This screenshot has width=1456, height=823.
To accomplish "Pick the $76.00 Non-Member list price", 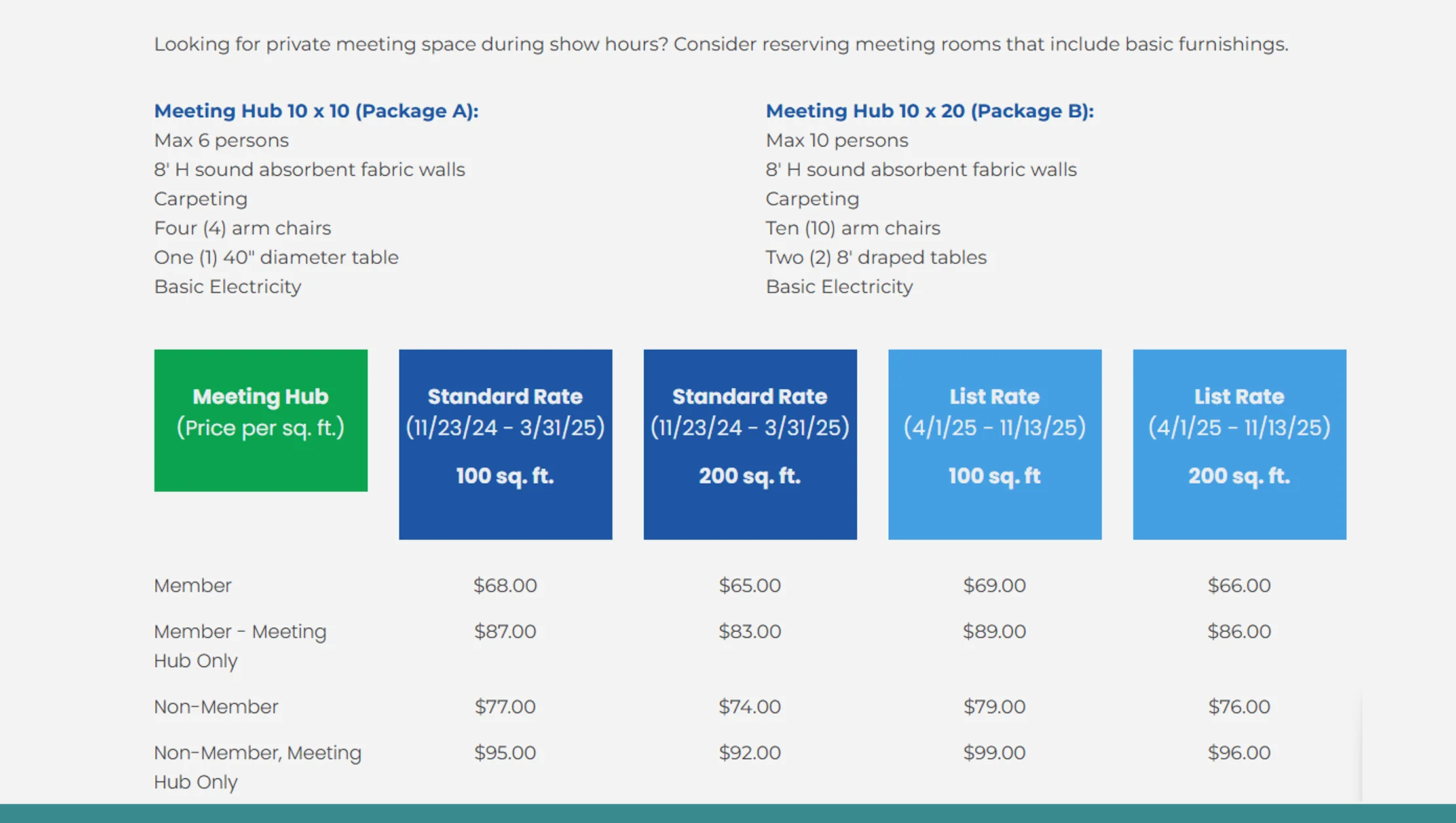I will [x=1239, y=706].
